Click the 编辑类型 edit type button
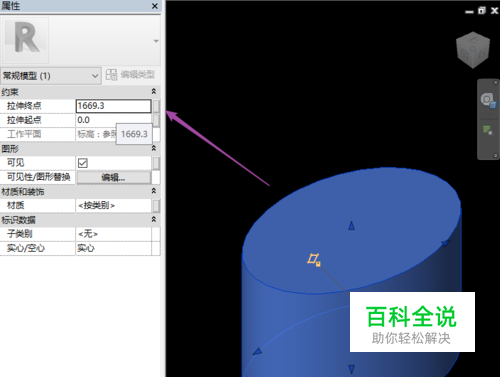This screenshot has width=500, height=377. pyautogui.click(x=130, y=74)
